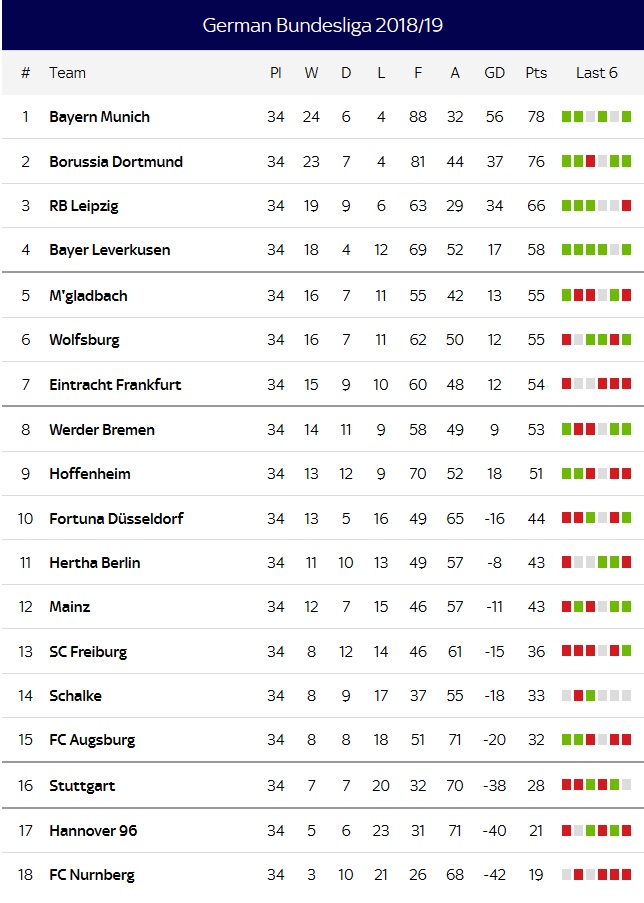Viewport: 644px width, 903px height.
Task: Click Hoffenheim's Last 6 form indicator
Action: click(x=596, y=474)
